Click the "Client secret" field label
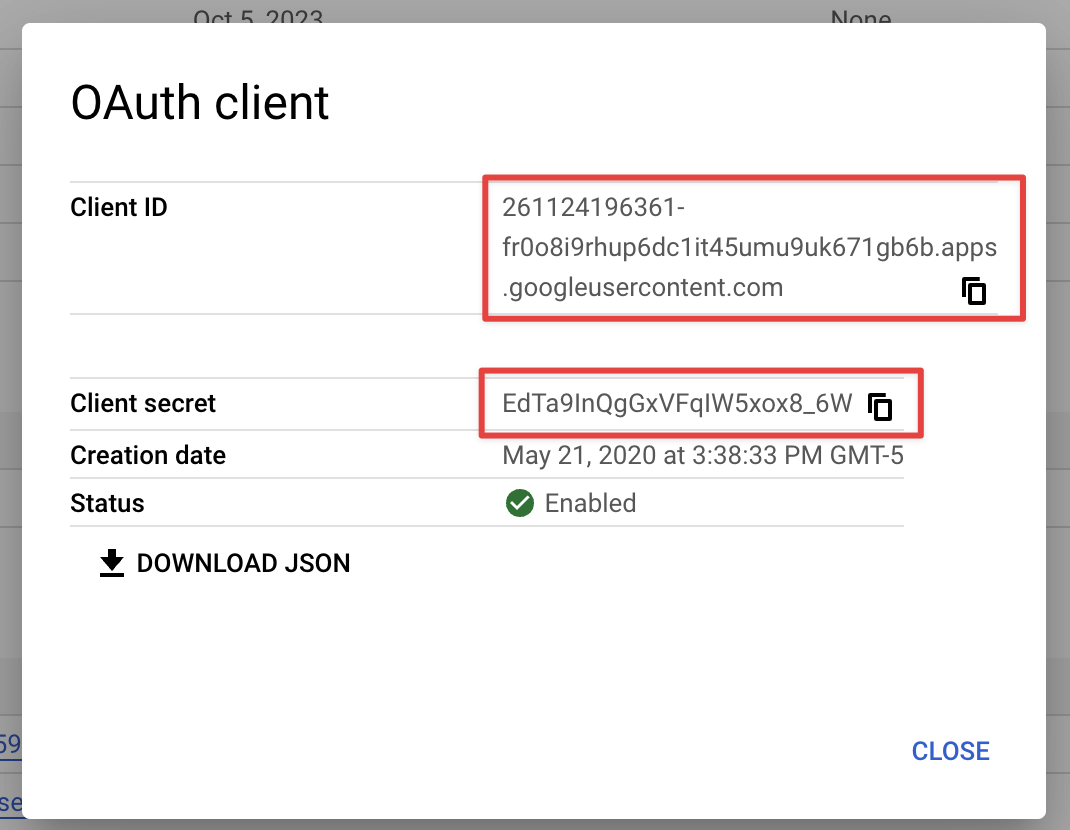The height and width of the screenshot is (830, 1070). 143,404
